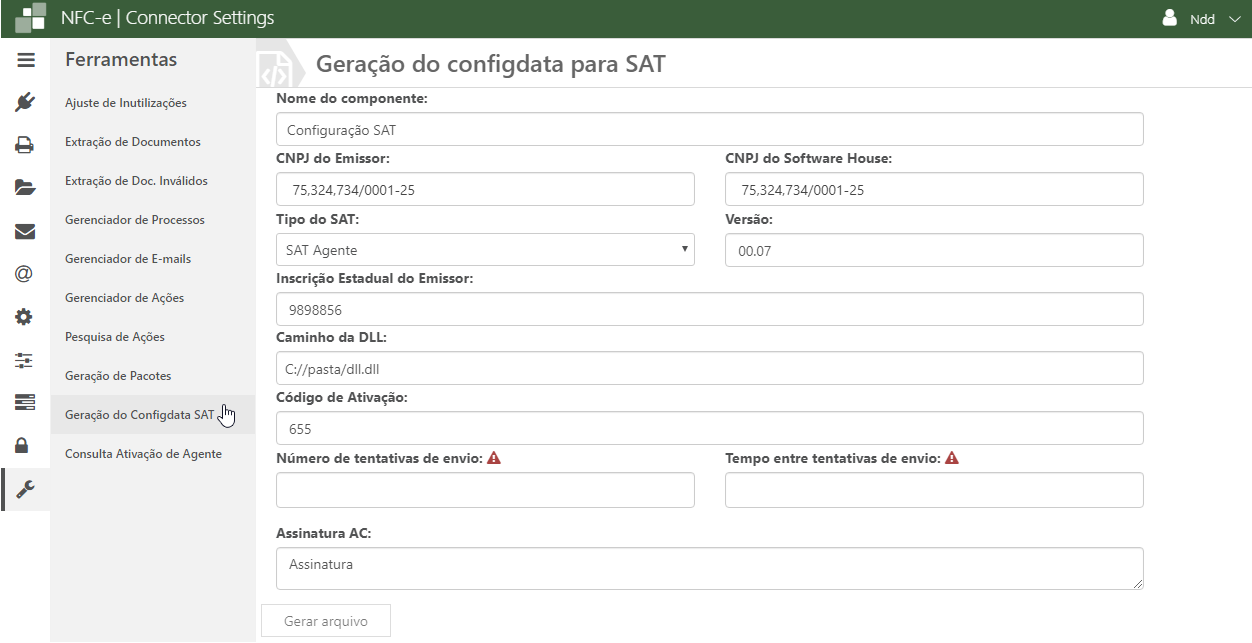Click the Número de tentativas de envio field
This screenshot has height=643, width=1252.
point(485,490)
